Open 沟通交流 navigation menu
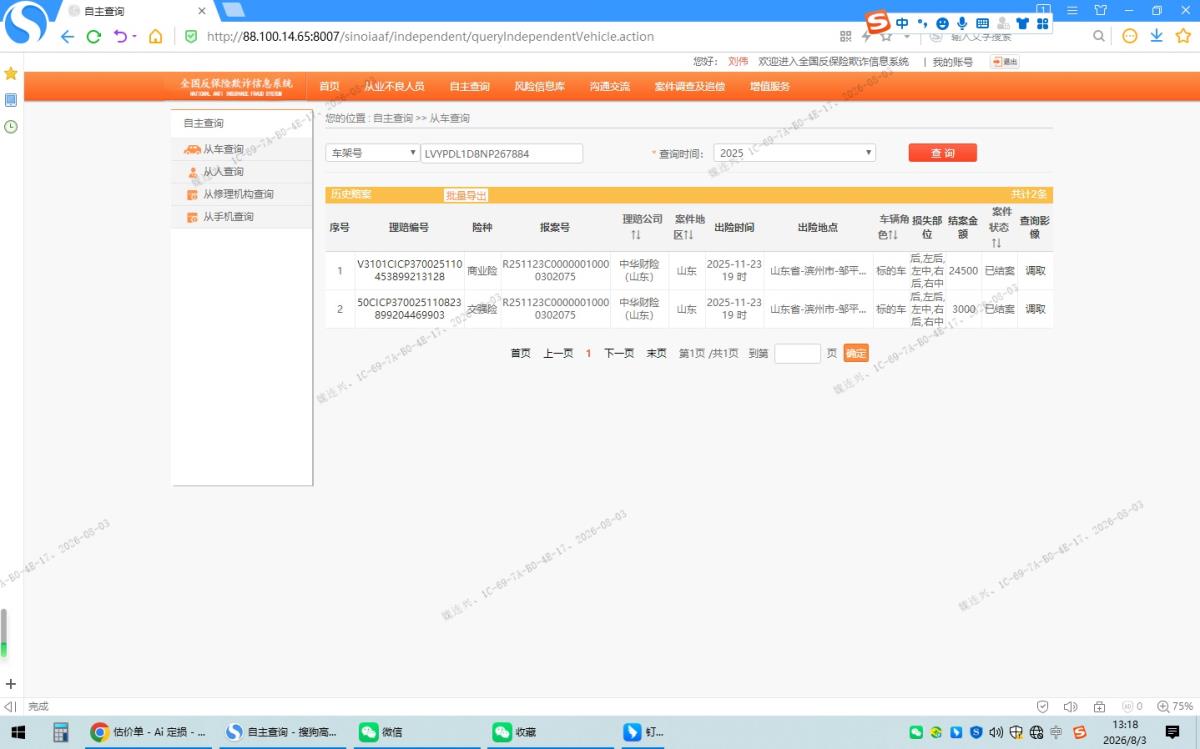The height and width of the screenshot is (749, 1200). point(610,86)
